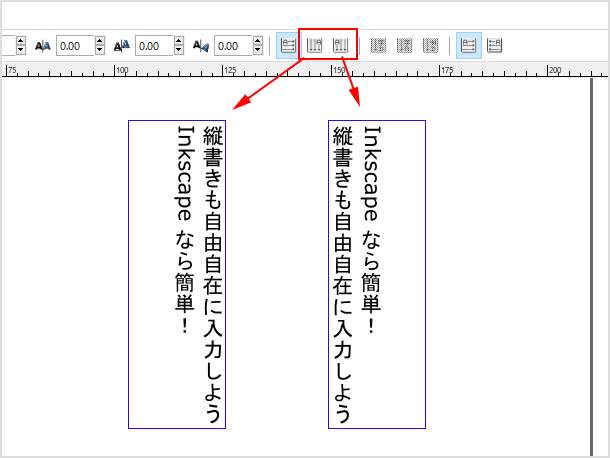Set left-to-right text direction
This screenshot has width=610, height=458.
(468, 46)
